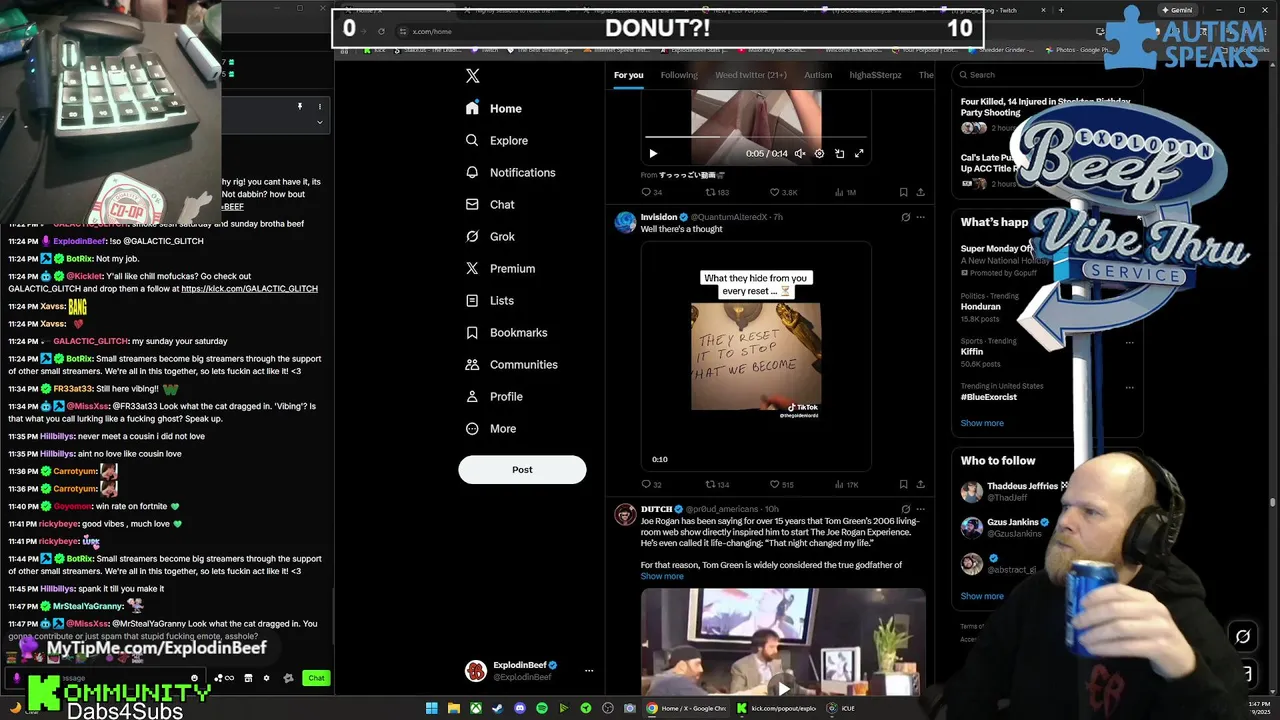Open Kick chat settings gear

266,678
